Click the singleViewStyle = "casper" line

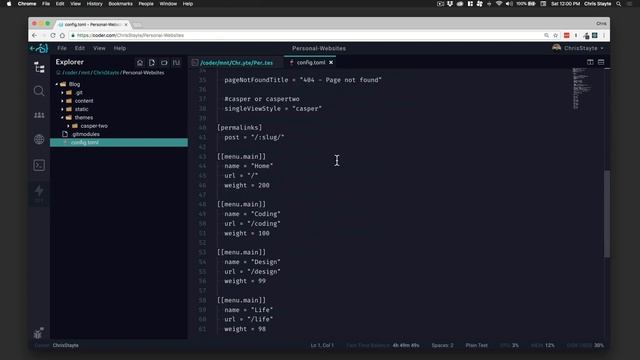point(273,109)
